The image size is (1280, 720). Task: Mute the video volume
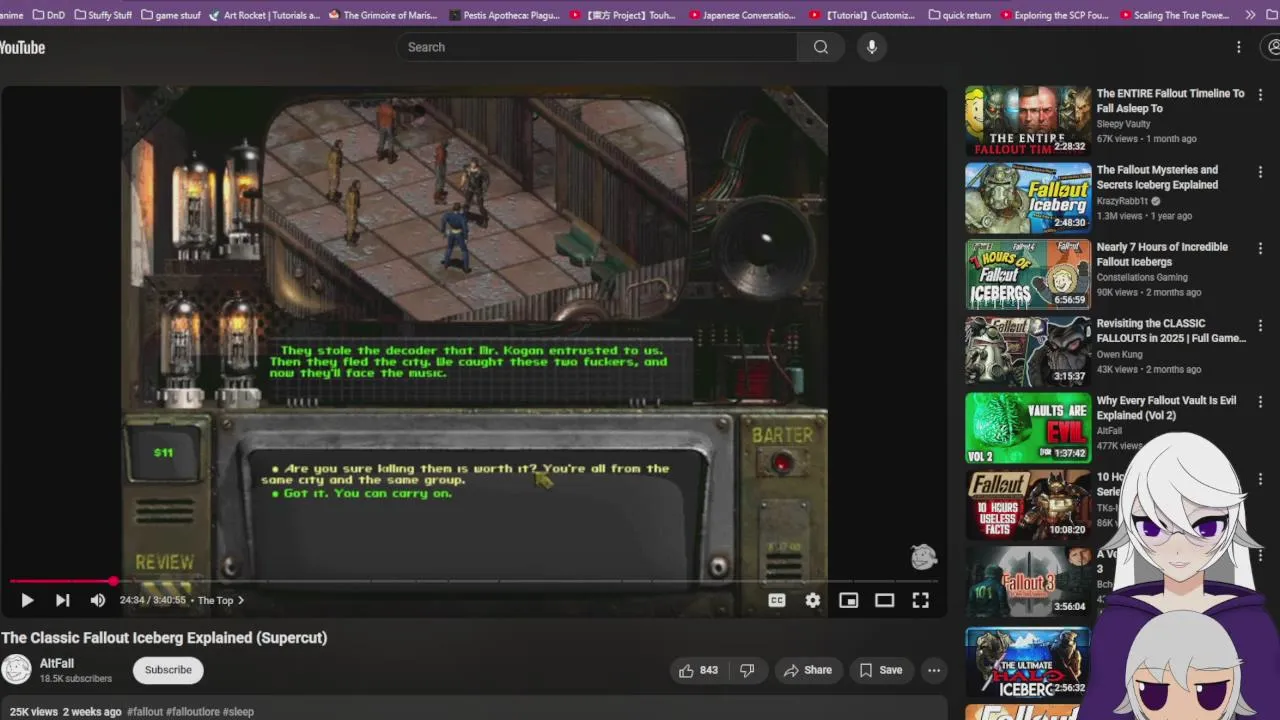point(97,600)
